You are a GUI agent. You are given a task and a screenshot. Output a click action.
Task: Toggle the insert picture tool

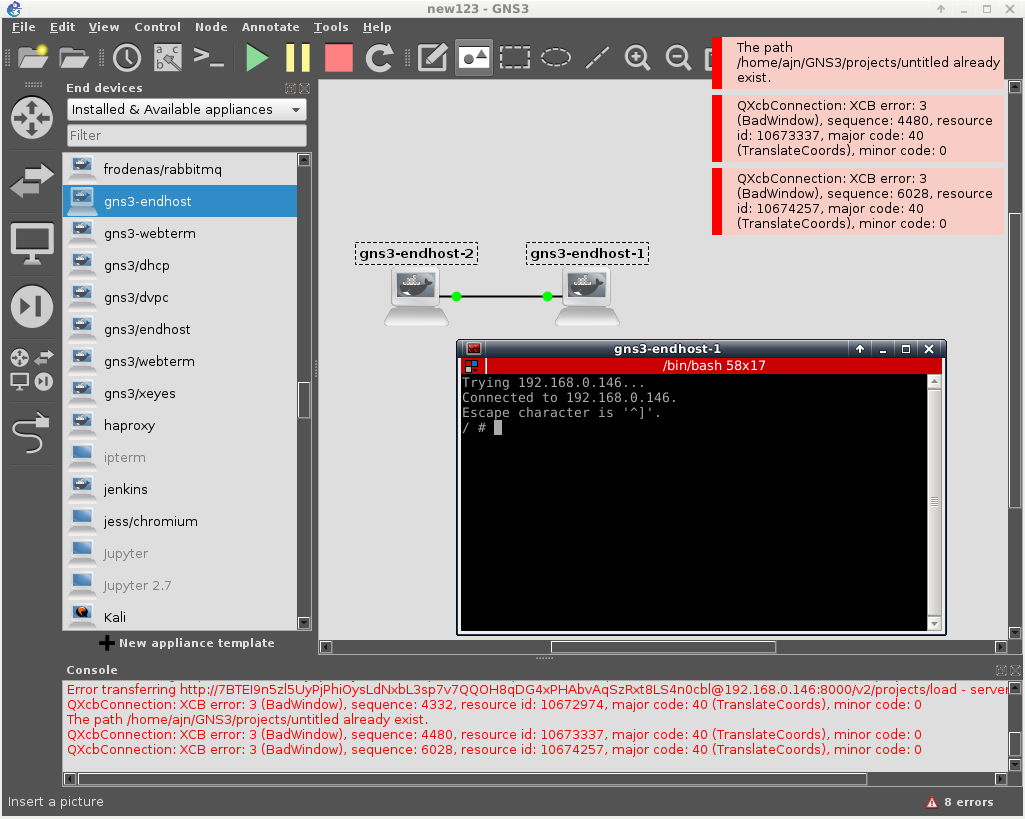(x=473, y=57)
